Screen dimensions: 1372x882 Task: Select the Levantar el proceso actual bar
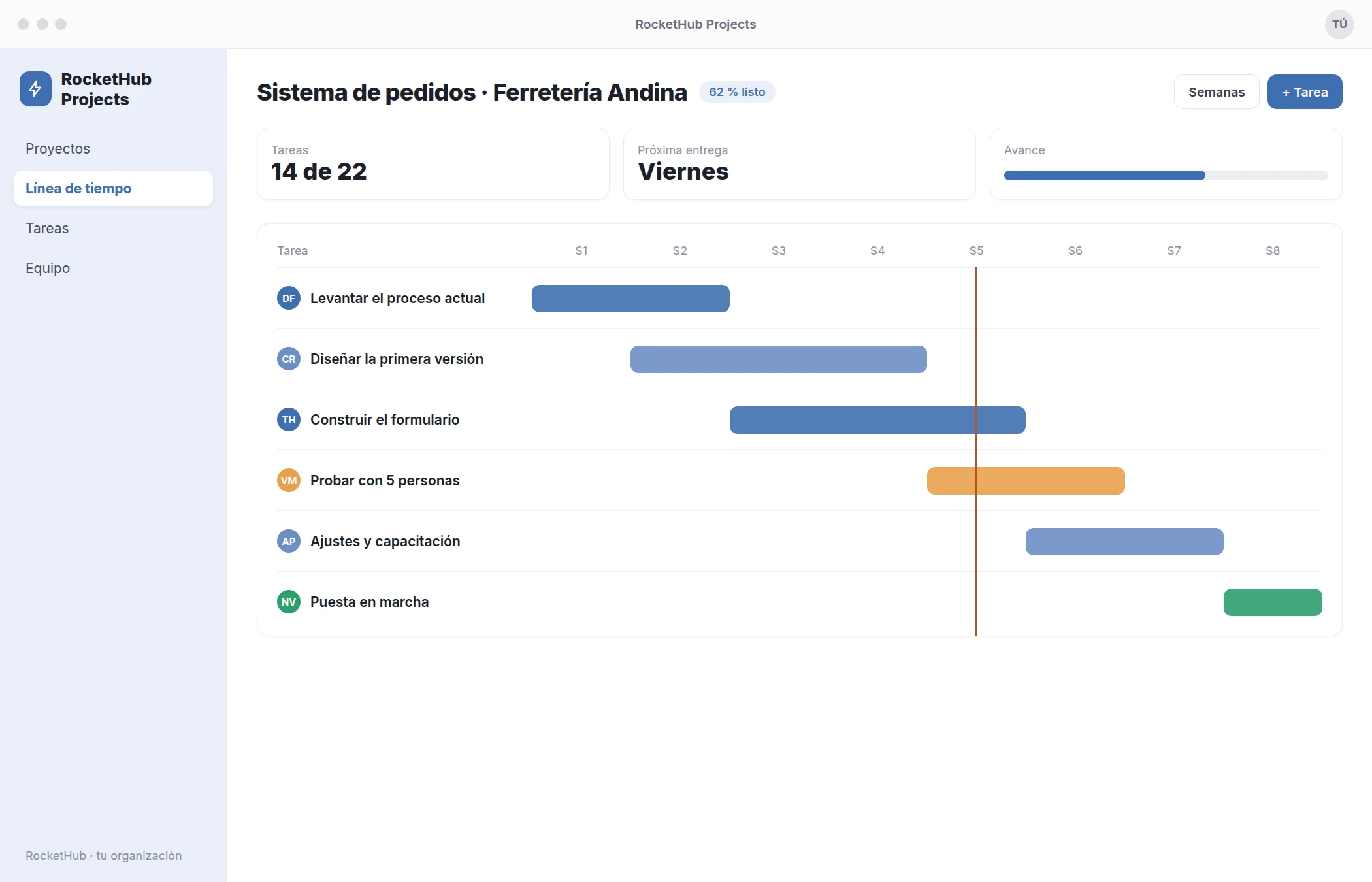(630, 299)
